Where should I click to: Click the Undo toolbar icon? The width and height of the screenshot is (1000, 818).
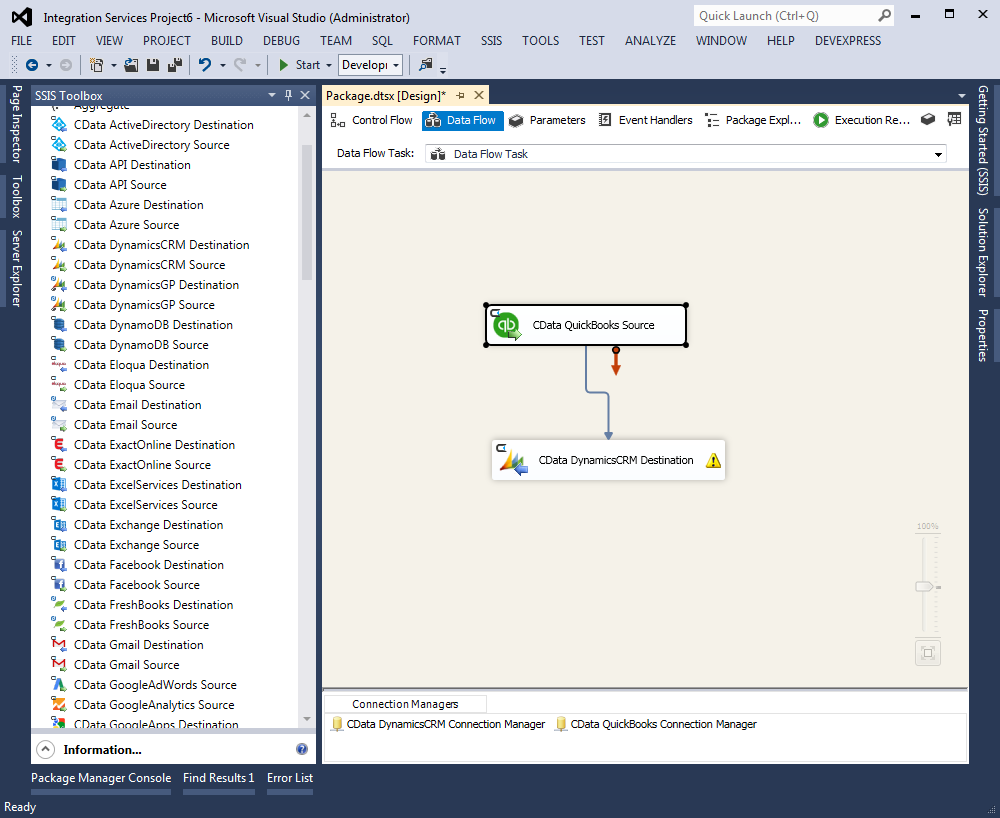(x=205, y=65)
